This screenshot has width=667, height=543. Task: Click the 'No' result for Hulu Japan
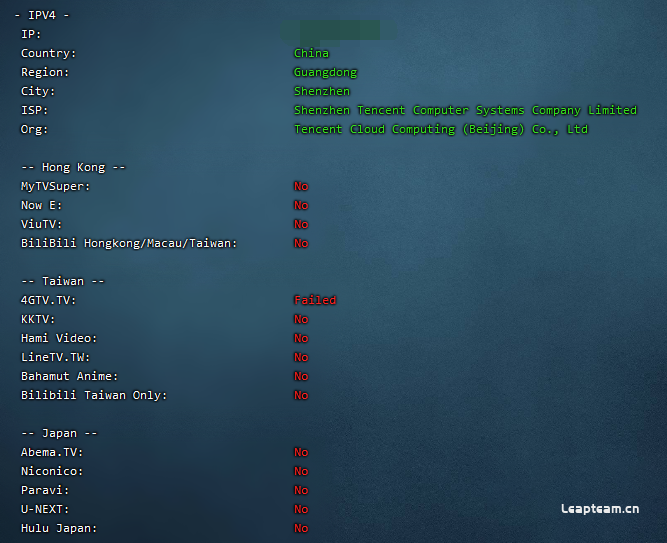click(301, 529)
